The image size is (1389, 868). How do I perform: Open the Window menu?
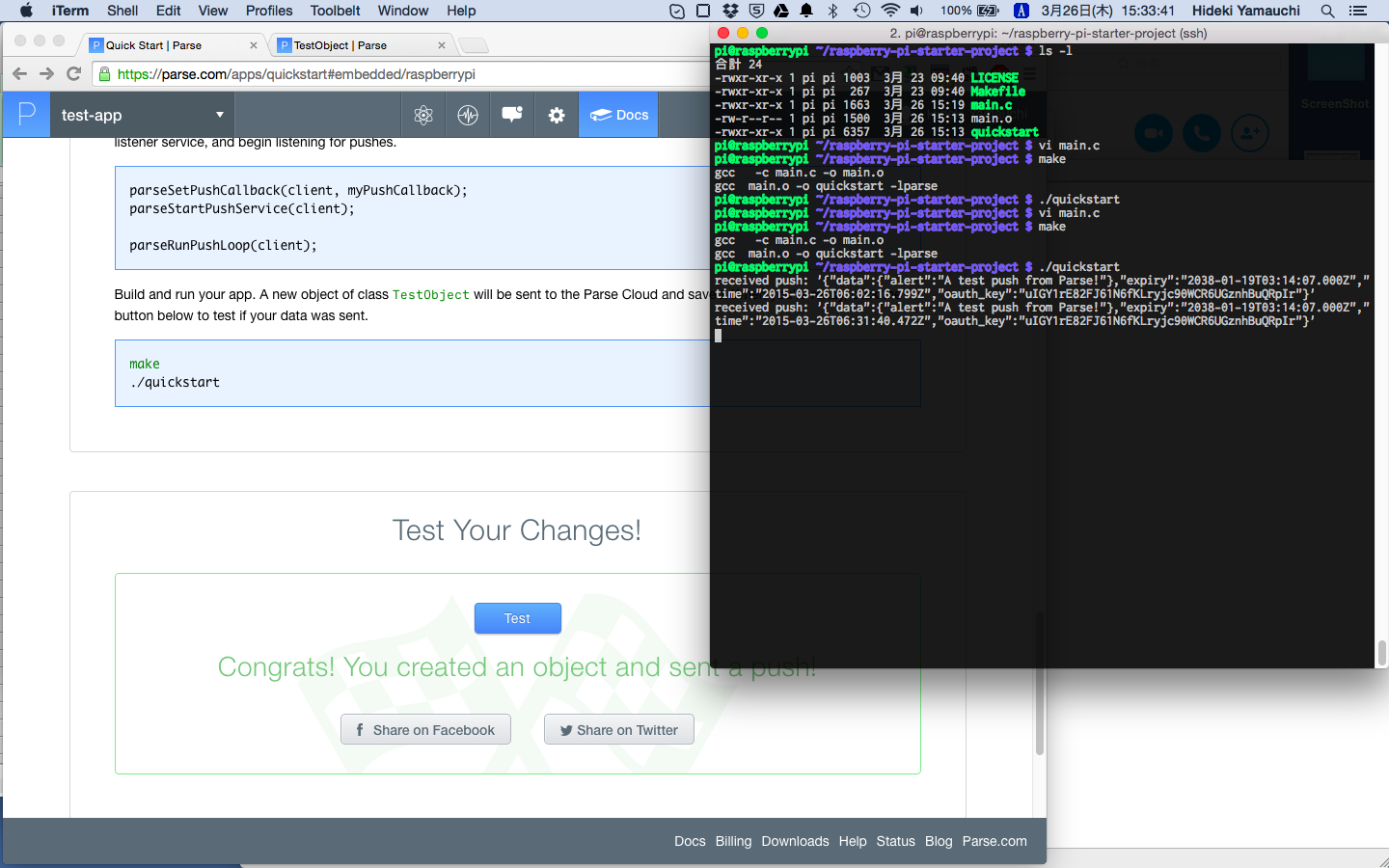pos(403,11)
